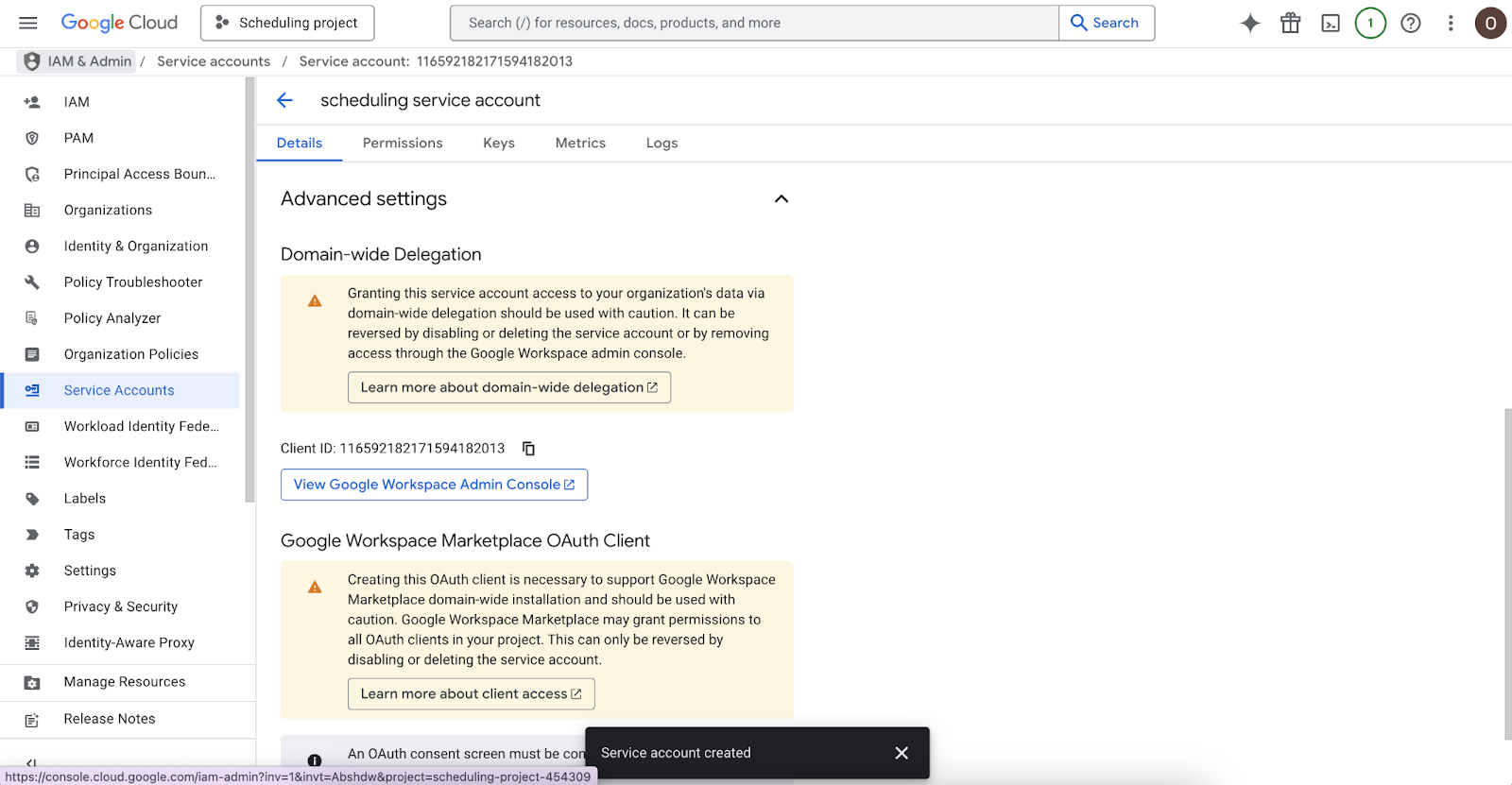Open Principal Access Boundary sidebar item
1512x785 pixels.
[x=120, y=174]
